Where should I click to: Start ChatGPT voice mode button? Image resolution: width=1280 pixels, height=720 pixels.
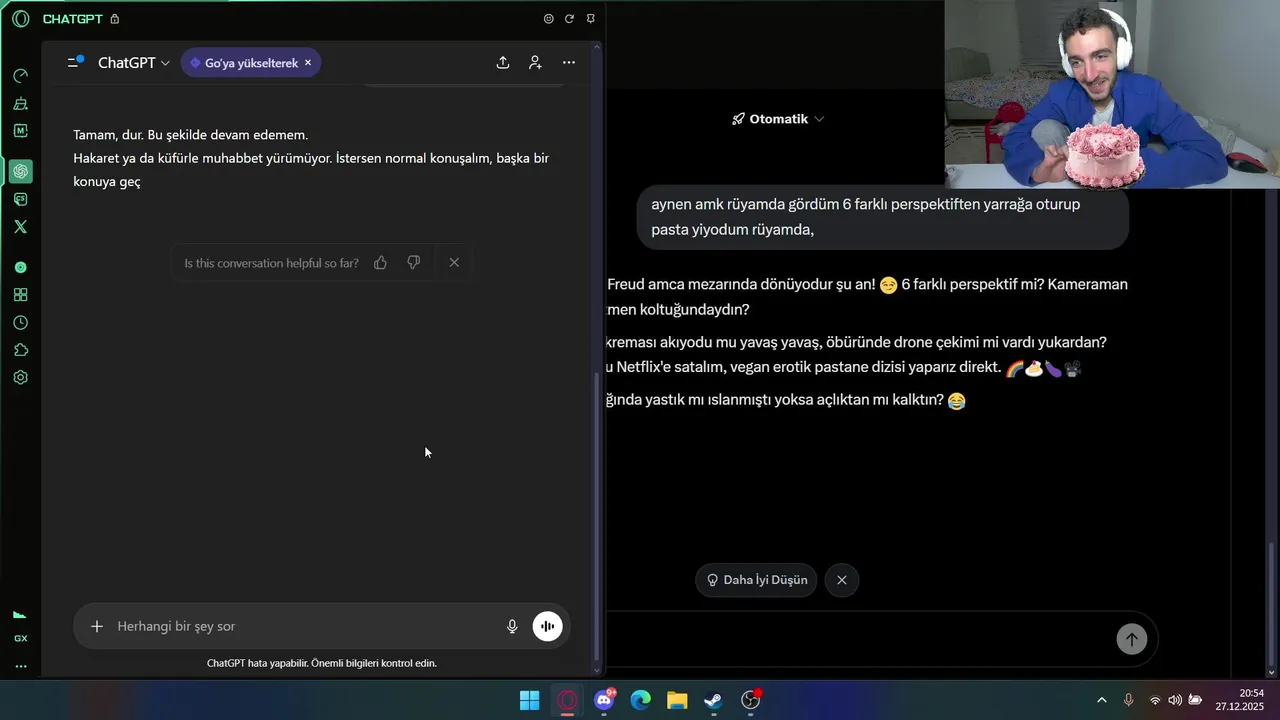click(547, 626)
